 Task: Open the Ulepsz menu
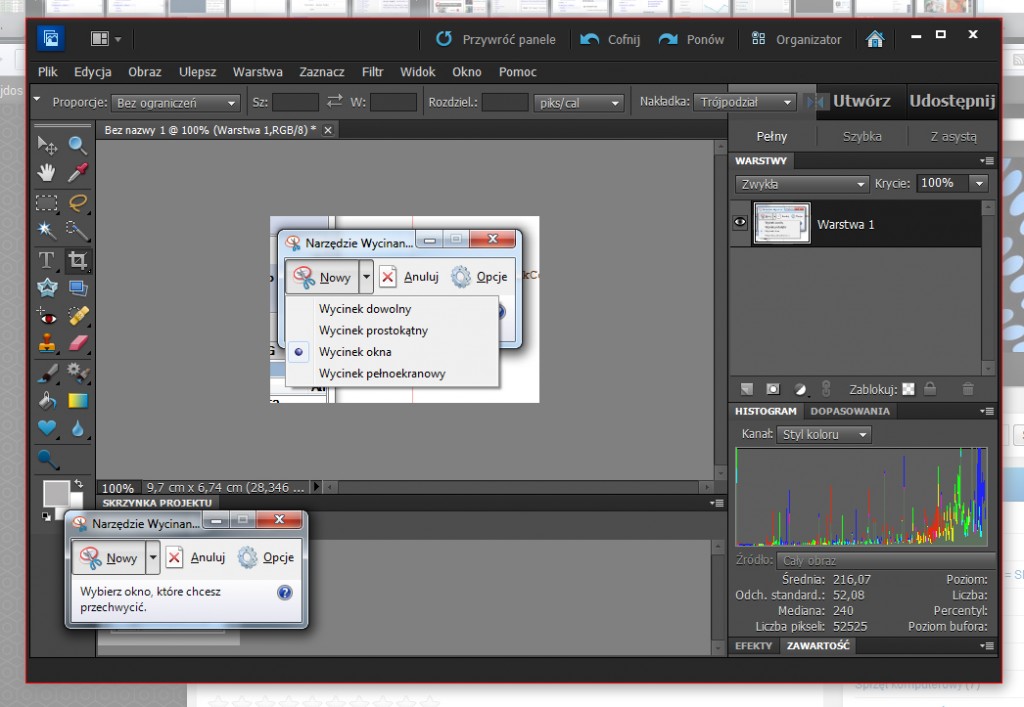(x=197, y=72)
